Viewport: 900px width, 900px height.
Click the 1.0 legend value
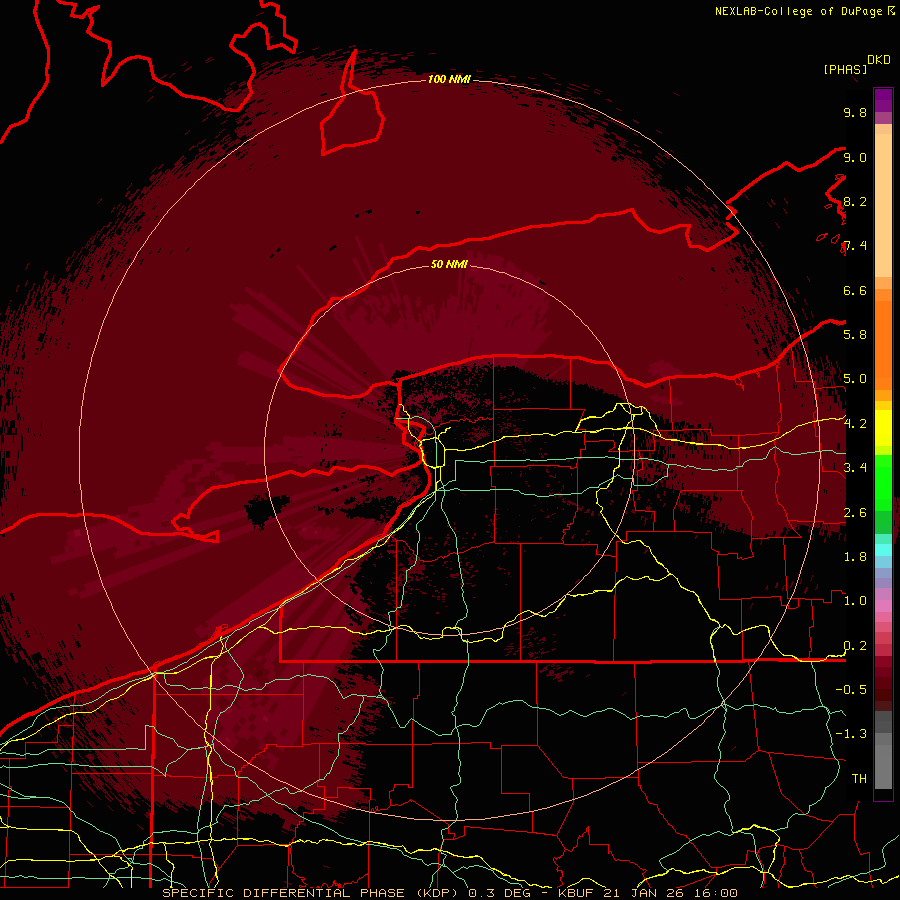[x=855, y=601]
